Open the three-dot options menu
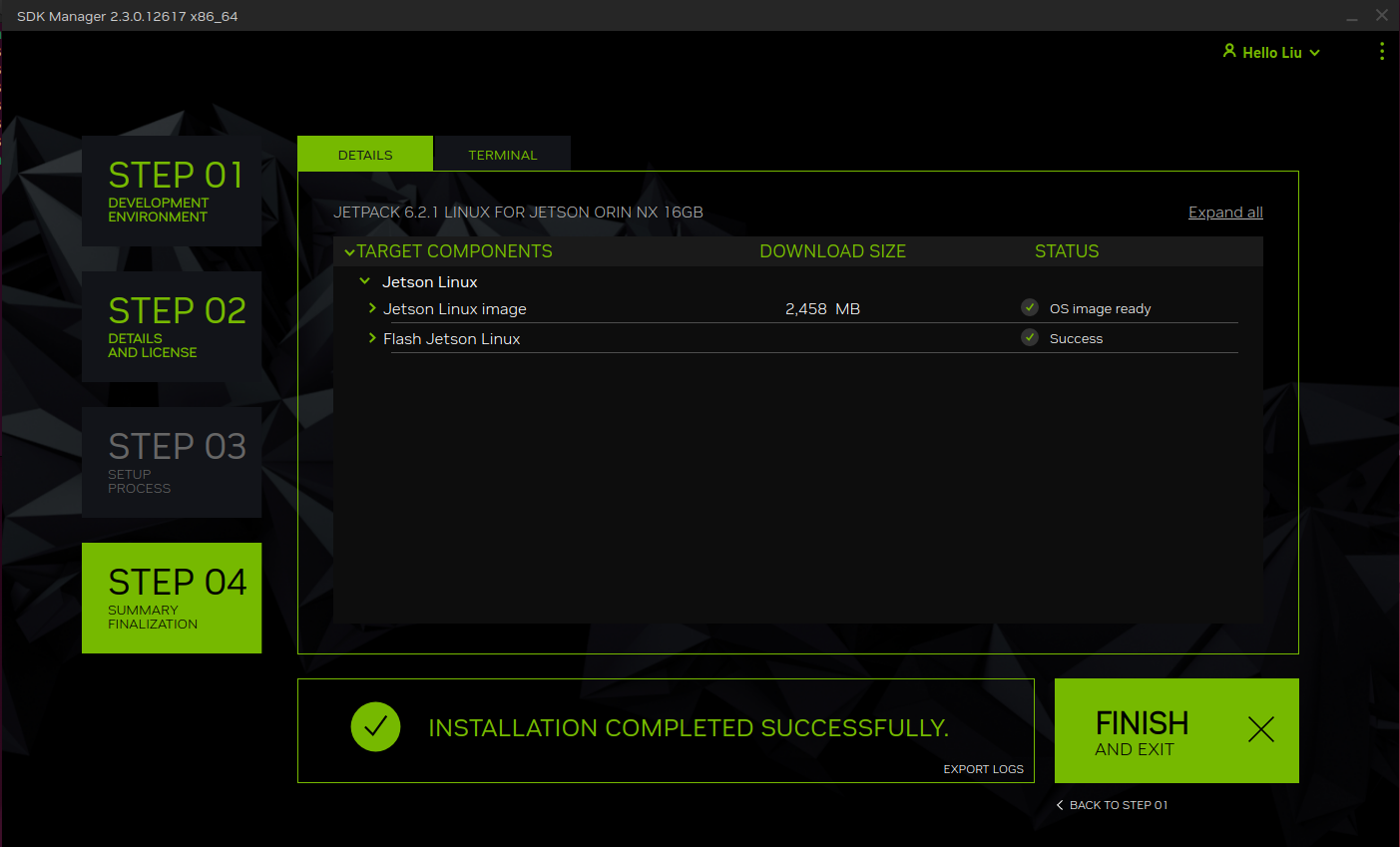 (x=1382, y=52)
